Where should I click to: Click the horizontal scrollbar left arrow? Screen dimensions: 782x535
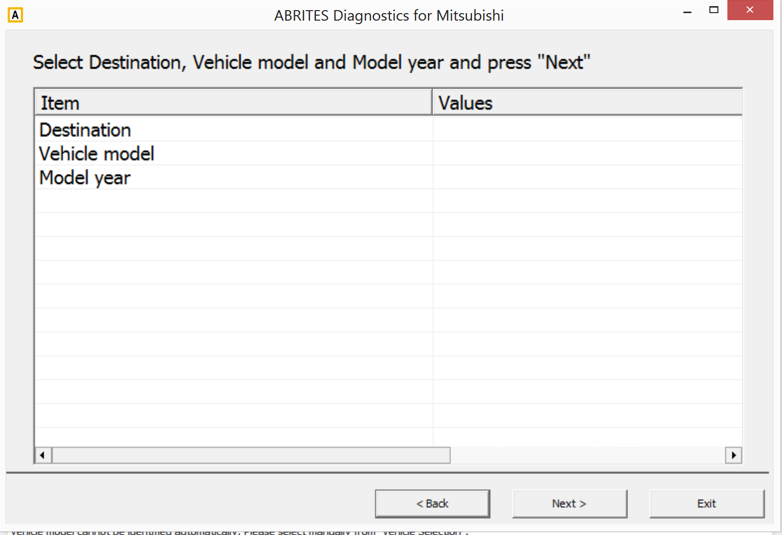(43, 455)
